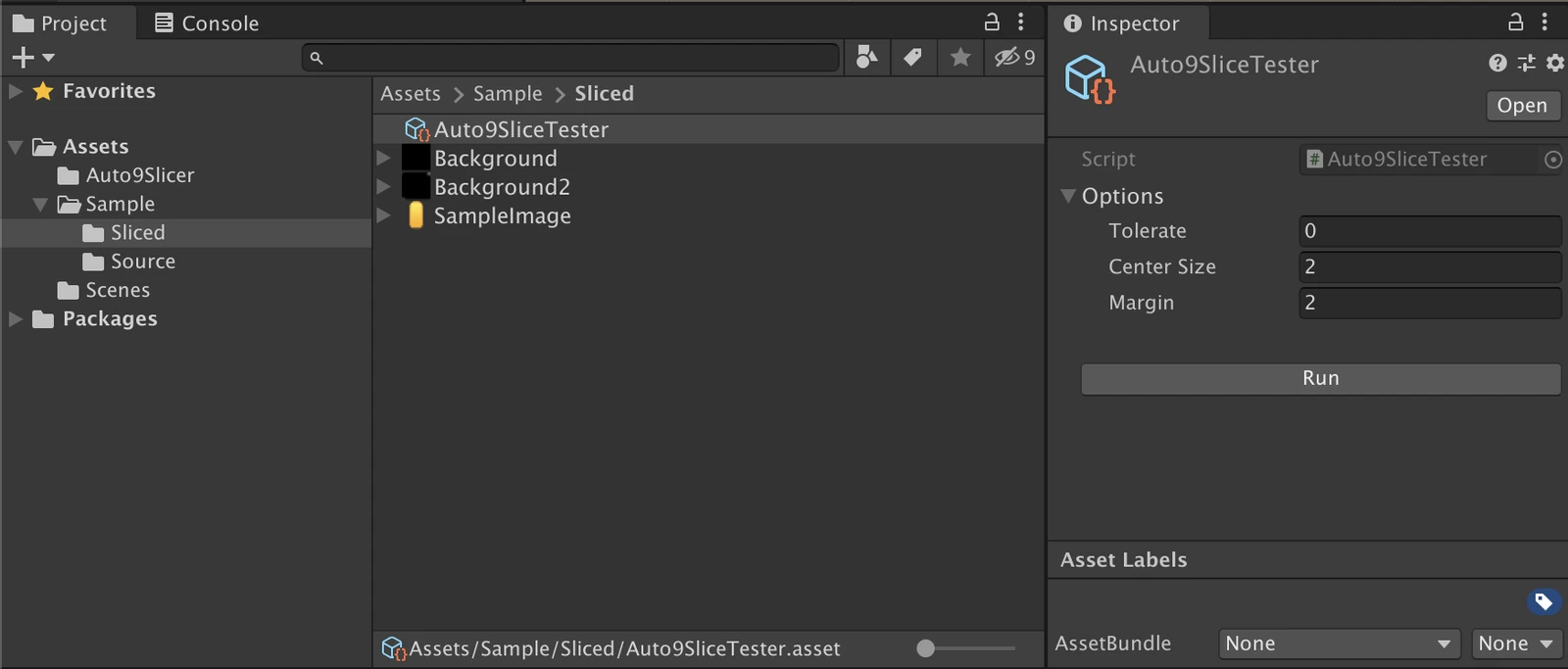Open Project panel three-dot menu
1568x669 pixels.
(1020, 22)
